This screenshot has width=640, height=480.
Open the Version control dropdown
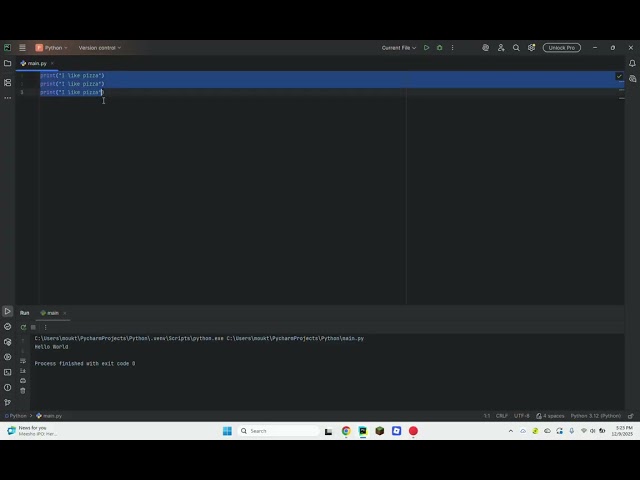(100, 48)
